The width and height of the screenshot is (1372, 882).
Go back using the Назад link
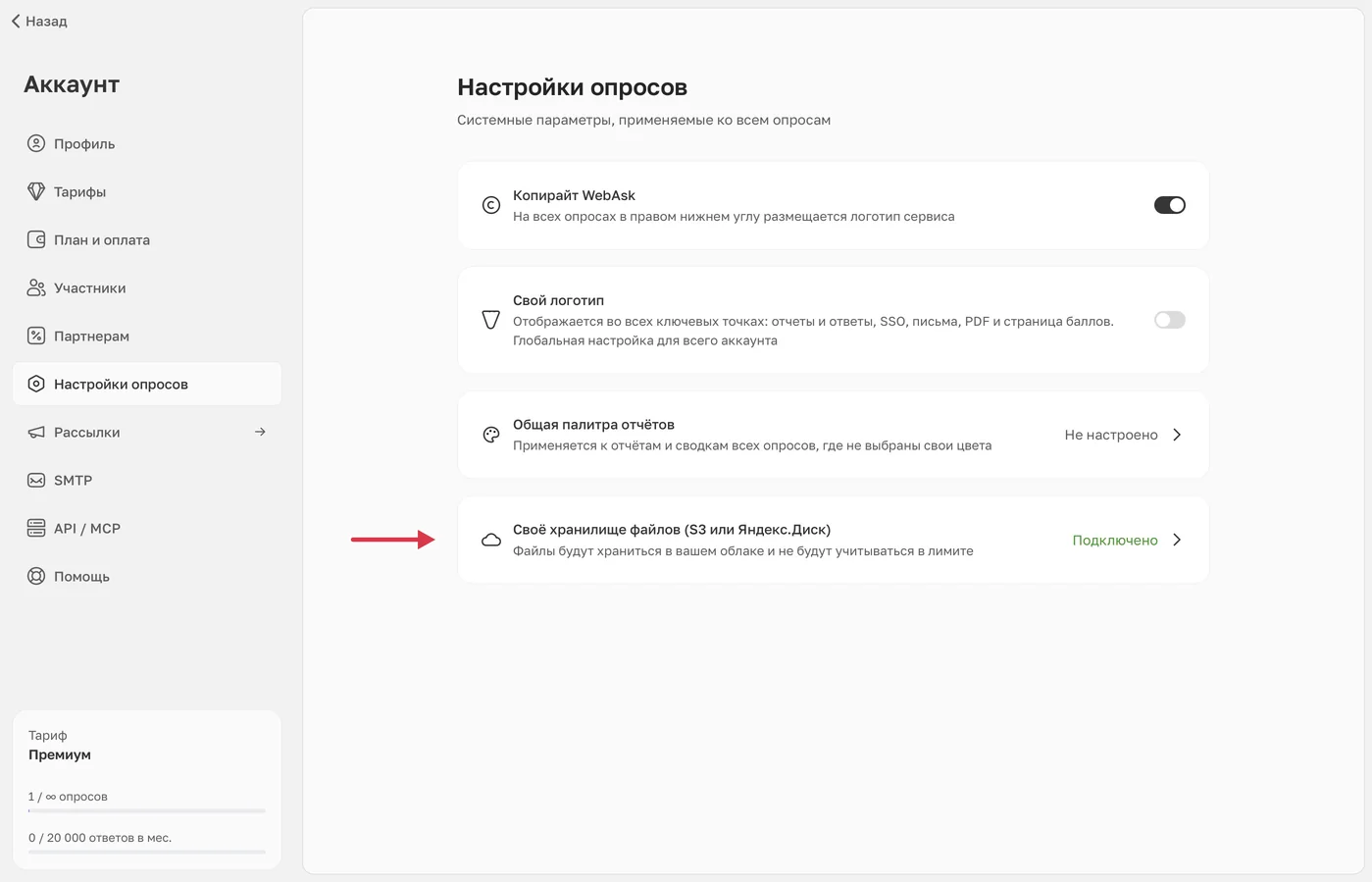pos(39,21)
